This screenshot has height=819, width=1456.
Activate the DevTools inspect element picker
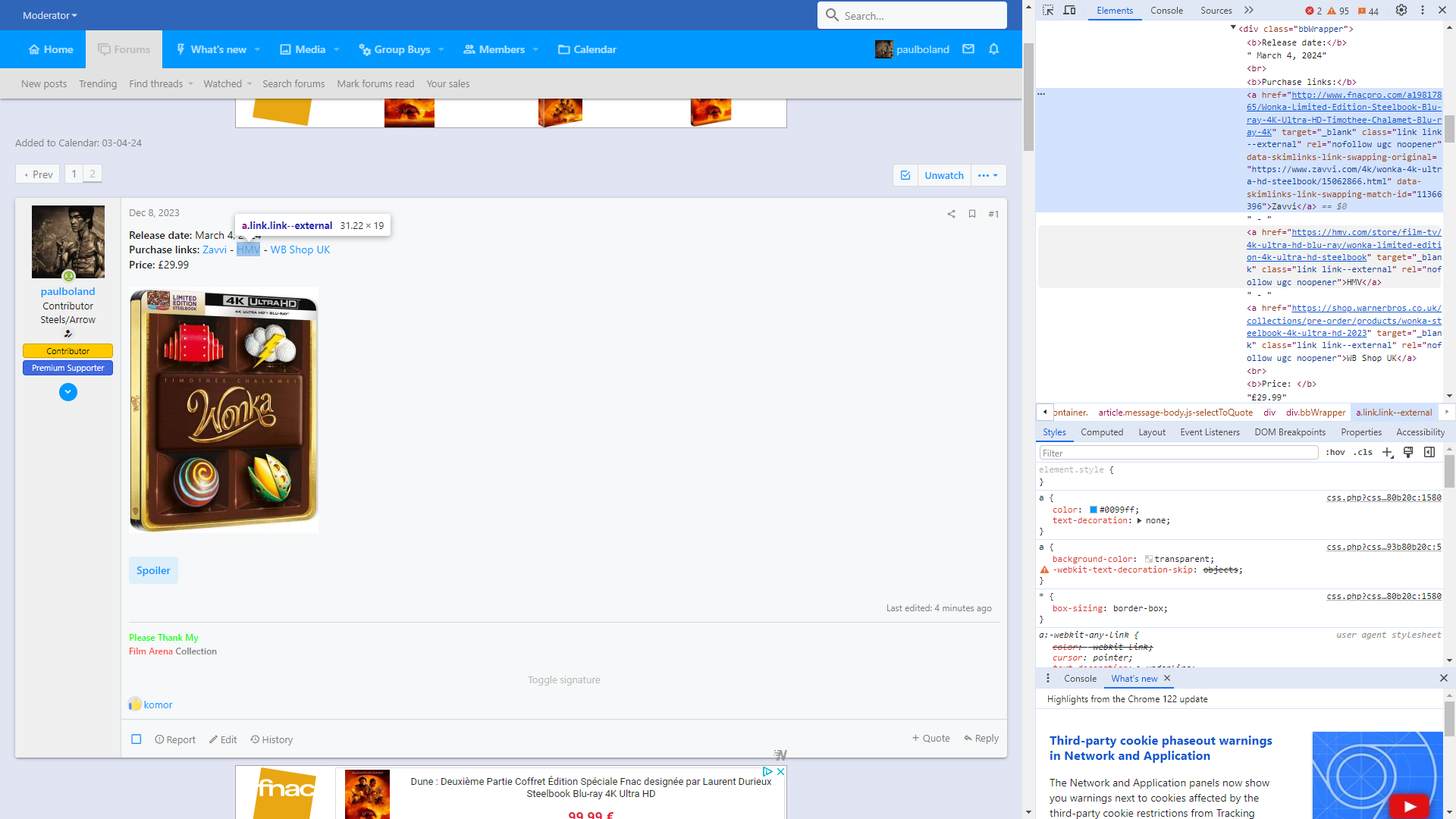[1048, 11]
